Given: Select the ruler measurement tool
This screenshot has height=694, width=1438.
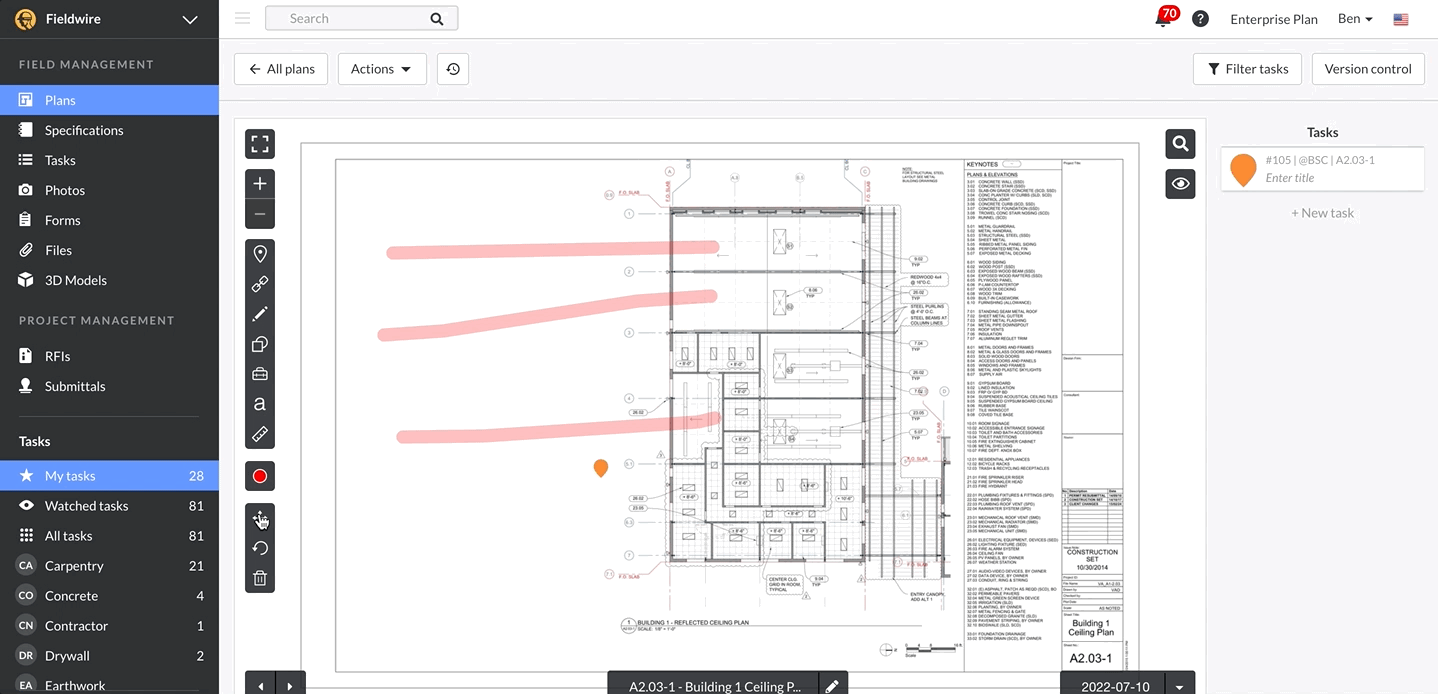Looking at the screenshot, I should 260,434.
